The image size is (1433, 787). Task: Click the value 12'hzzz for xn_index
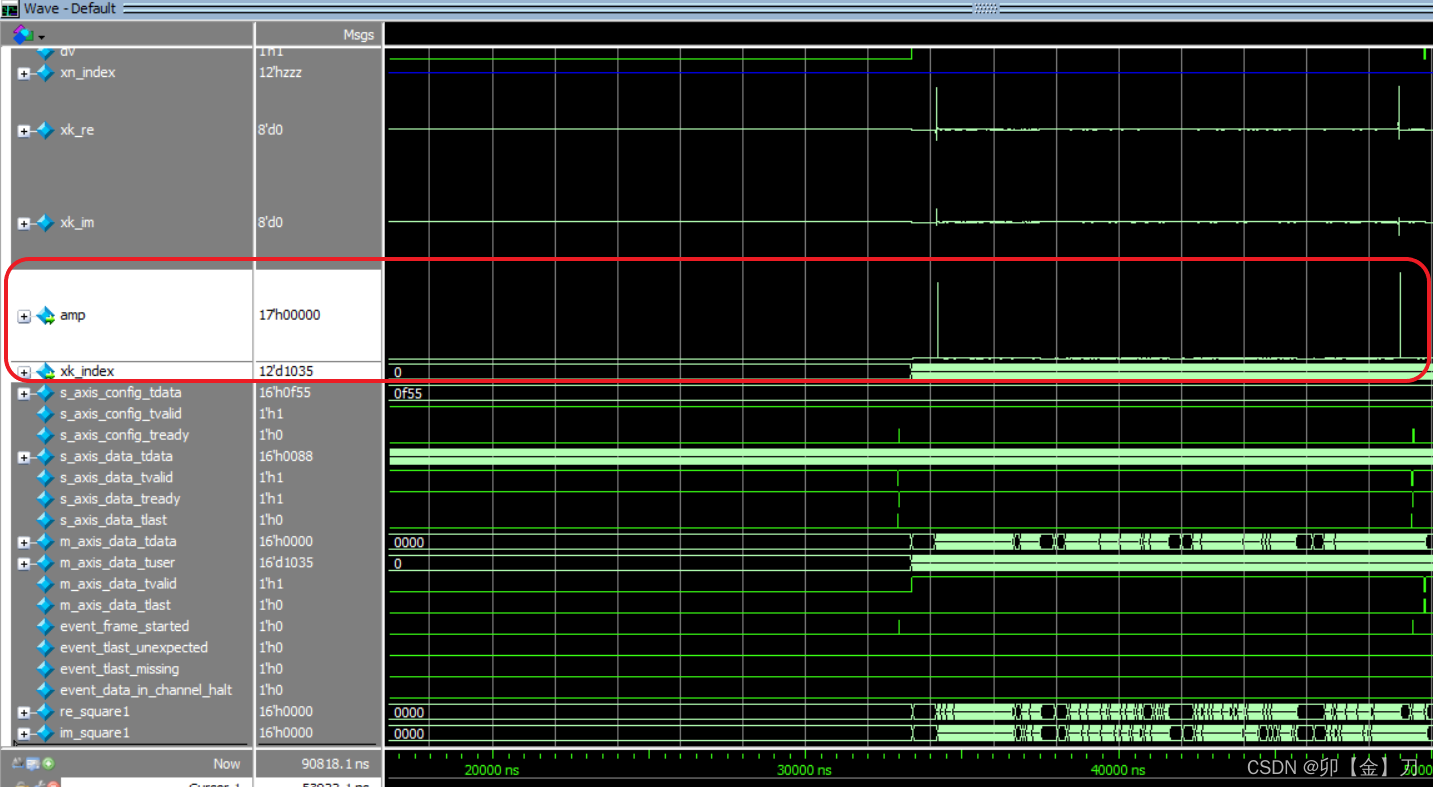click(280, 73)
